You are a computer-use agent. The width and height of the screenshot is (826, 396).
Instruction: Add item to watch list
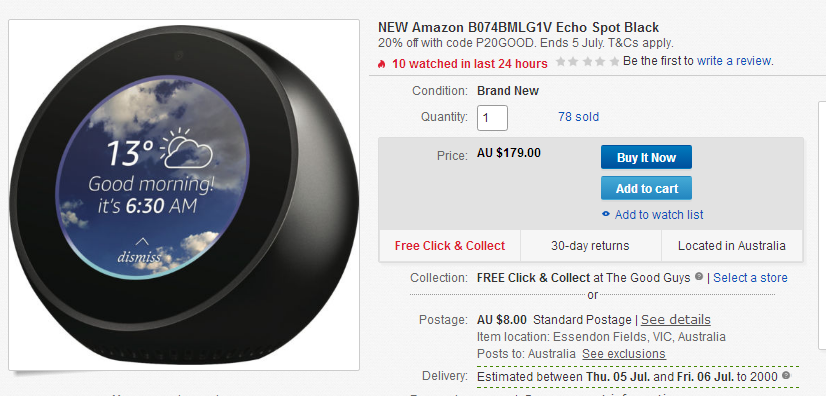658,214
